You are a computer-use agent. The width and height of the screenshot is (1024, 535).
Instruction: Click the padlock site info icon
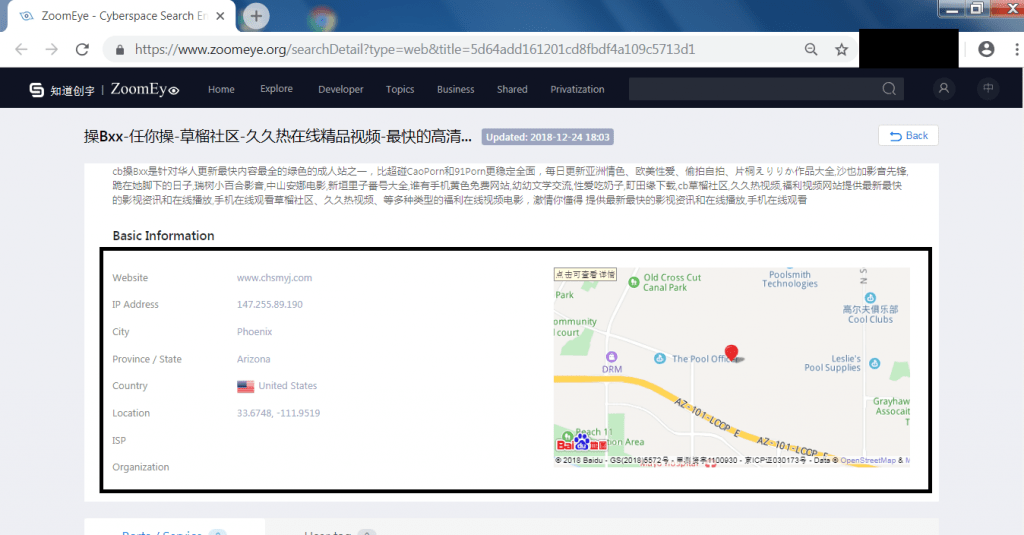point(120,50)
